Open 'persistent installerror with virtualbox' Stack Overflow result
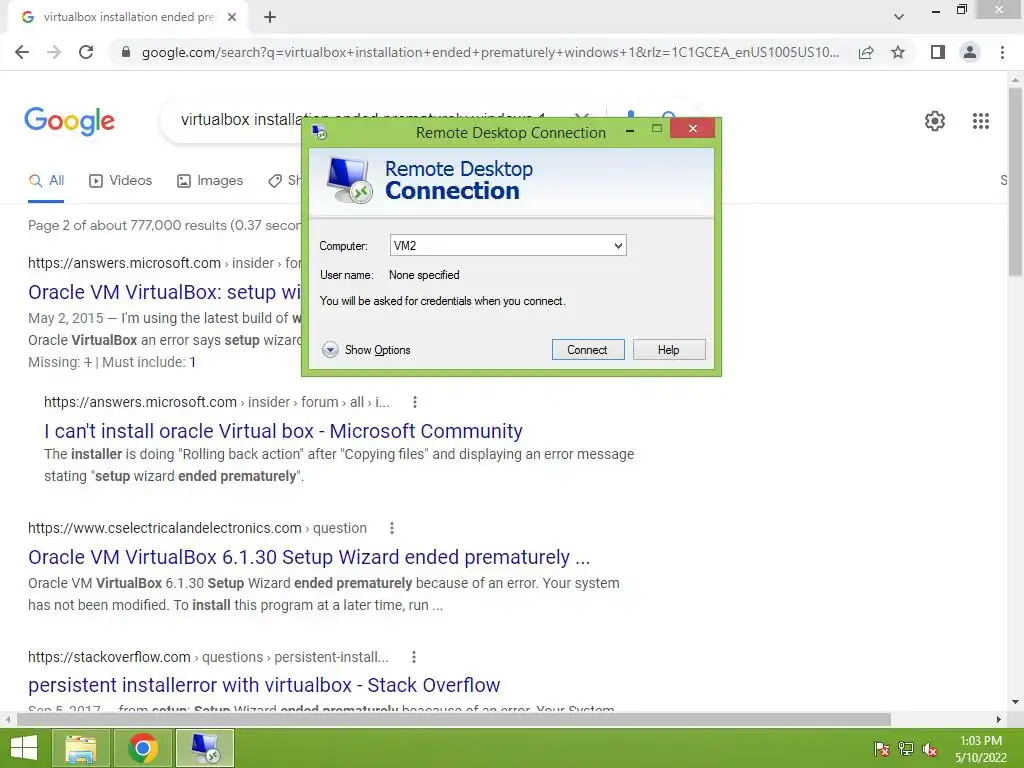Screen dimensions: 1024x768 pyautogui.click(x=264, y=685)
